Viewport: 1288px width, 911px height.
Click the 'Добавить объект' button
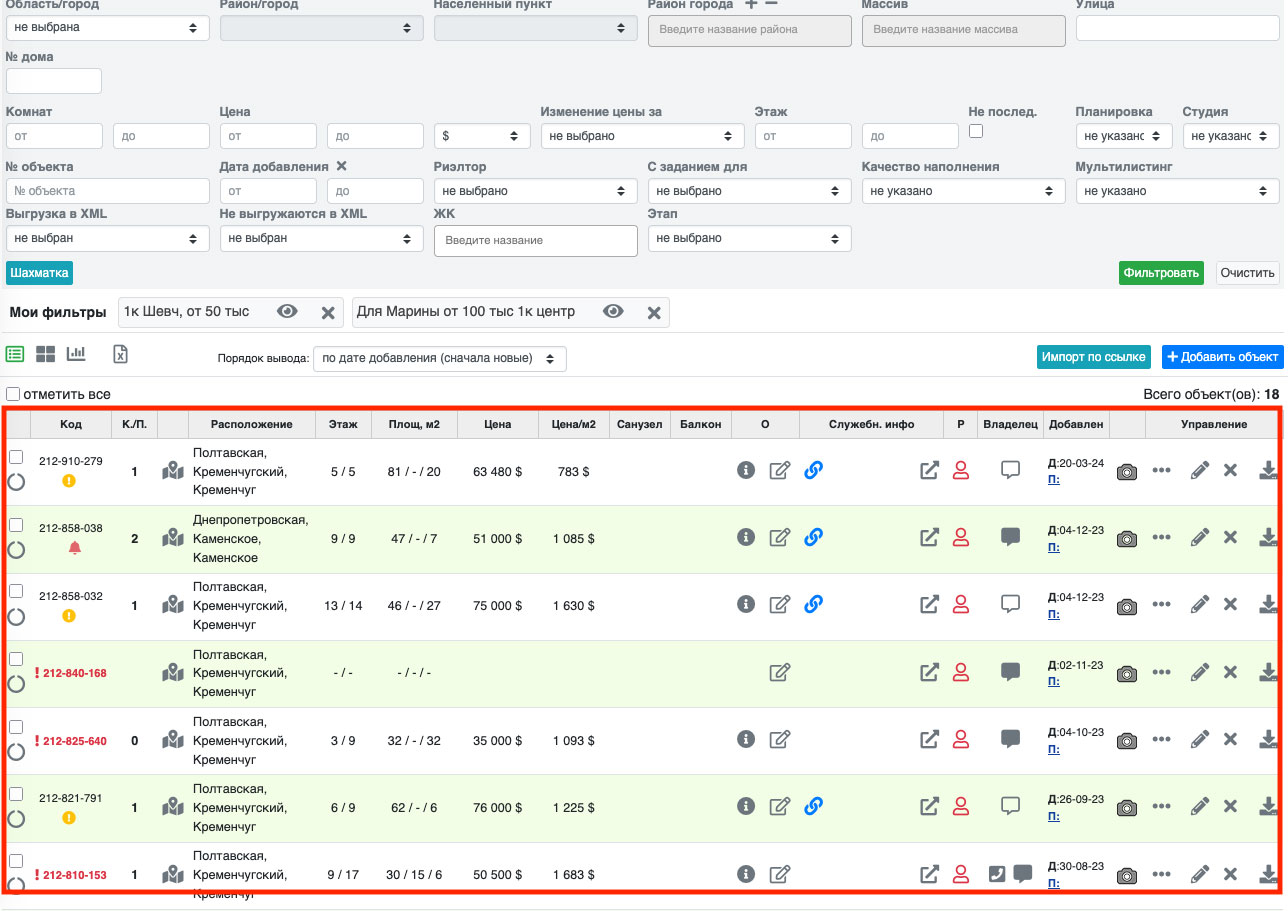(1222, 357)
